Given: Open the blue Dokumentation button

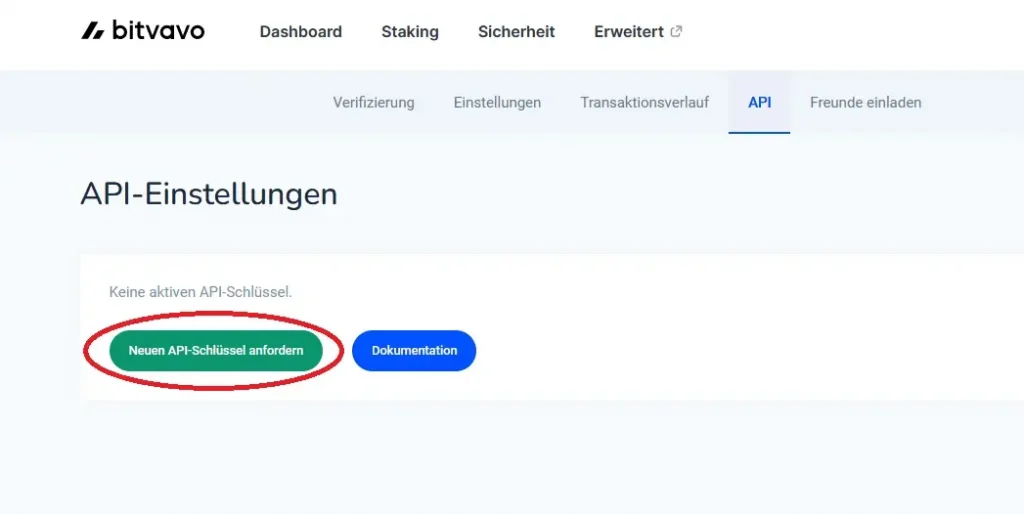Looking at the screenshot, I should (x=414, y=351).
